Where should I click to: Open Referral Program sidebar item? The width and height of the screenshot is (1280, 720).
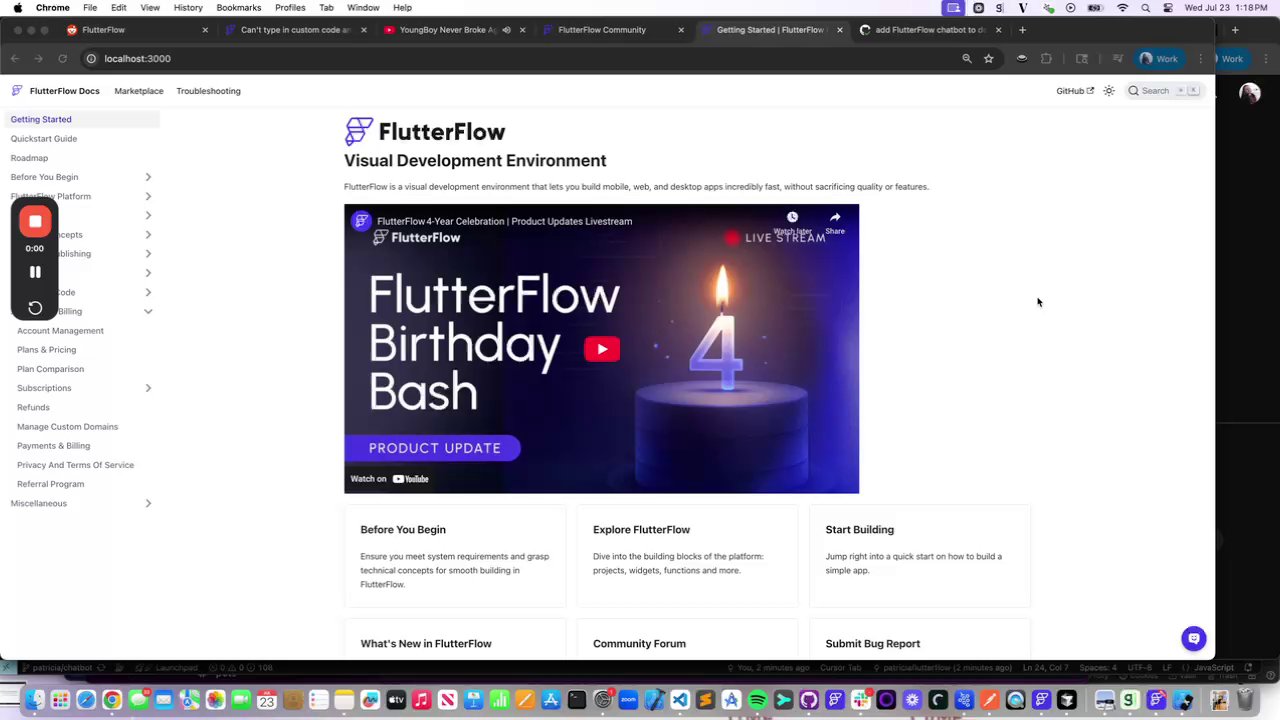tap(50, 484)
